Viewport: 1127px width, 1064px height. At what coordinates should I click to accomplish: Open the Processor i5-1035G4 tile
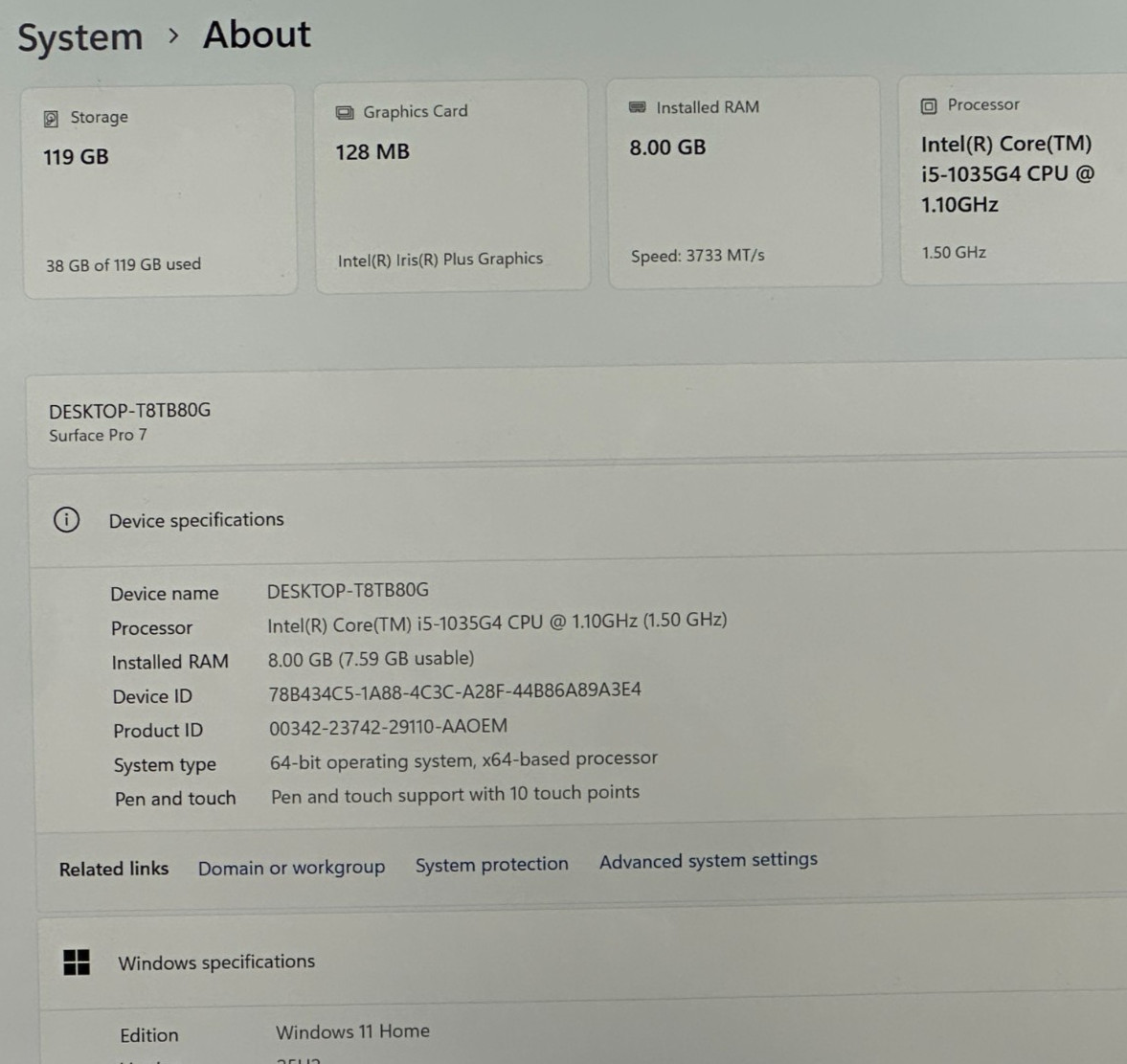click(x=1013, y=180)
